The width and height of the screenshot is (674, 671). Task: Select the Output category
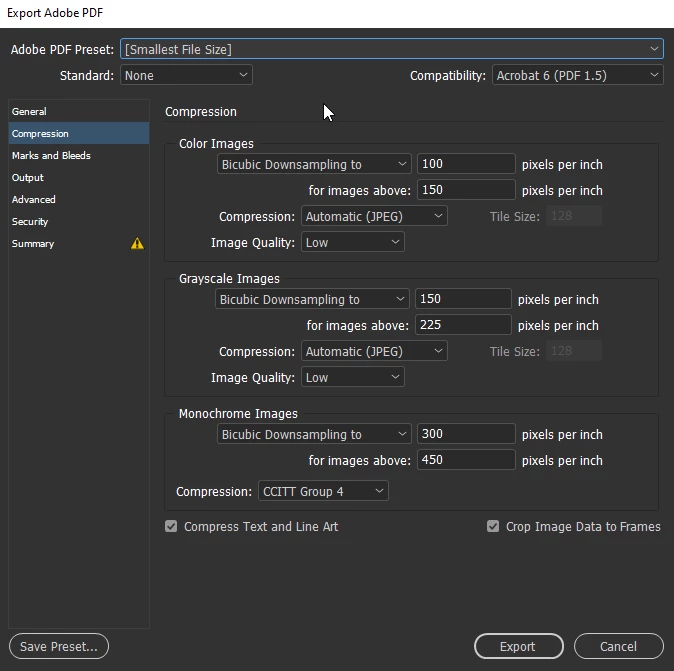click(79, 178)
